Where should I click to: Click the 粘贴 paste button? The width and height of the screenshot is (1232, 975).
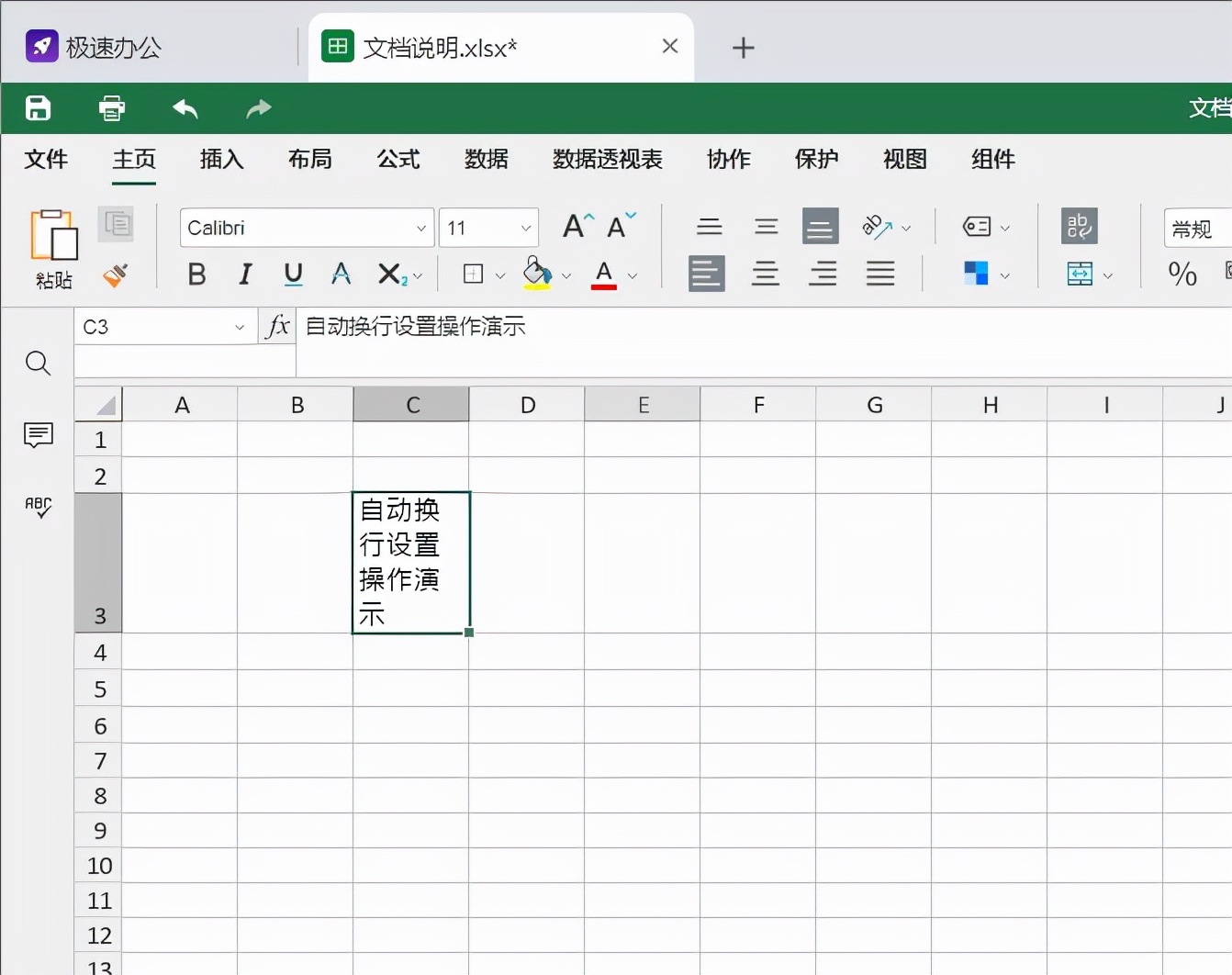pos(52,248)
